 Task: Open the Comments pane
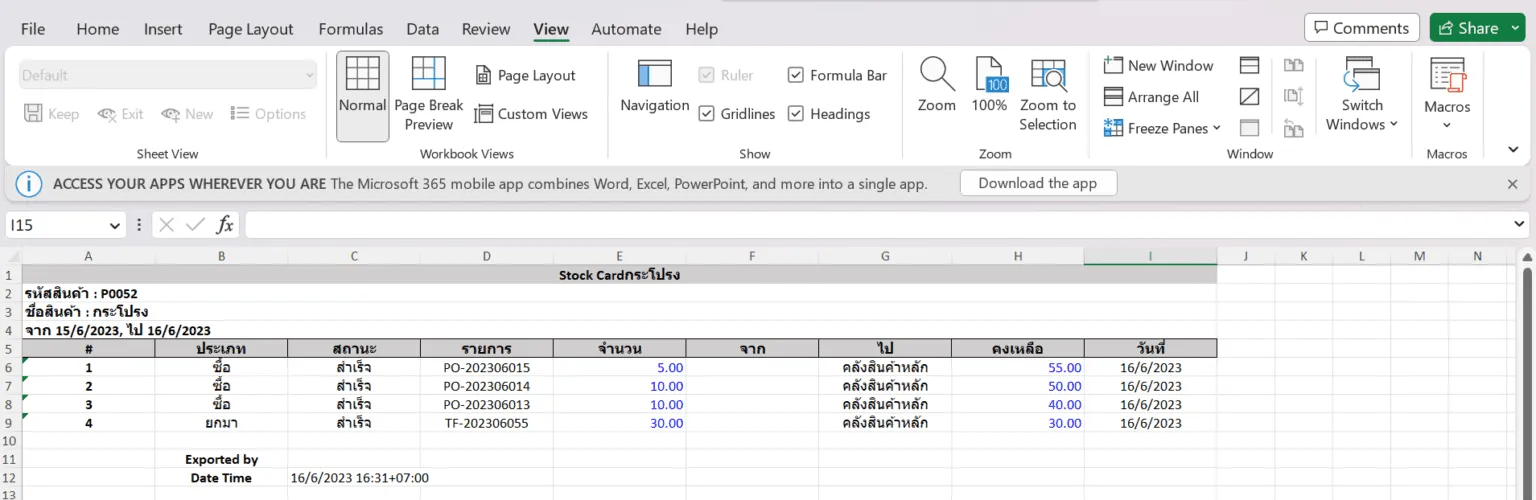tap(1362, 28)
